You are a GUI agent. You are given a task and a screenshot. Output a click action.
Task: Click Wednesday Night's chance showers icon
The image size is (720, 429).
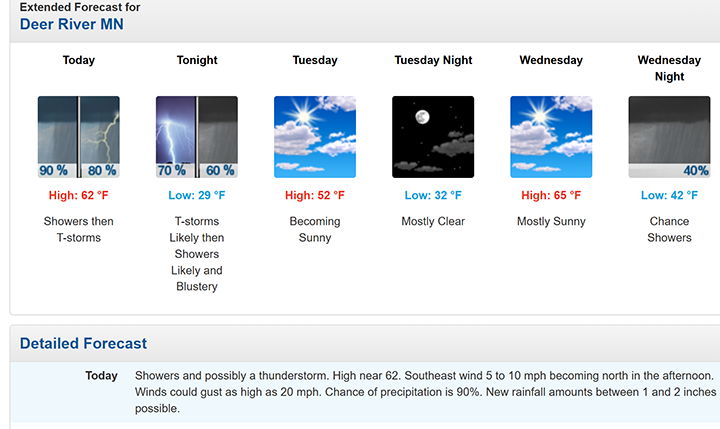(x=669, y=137)
